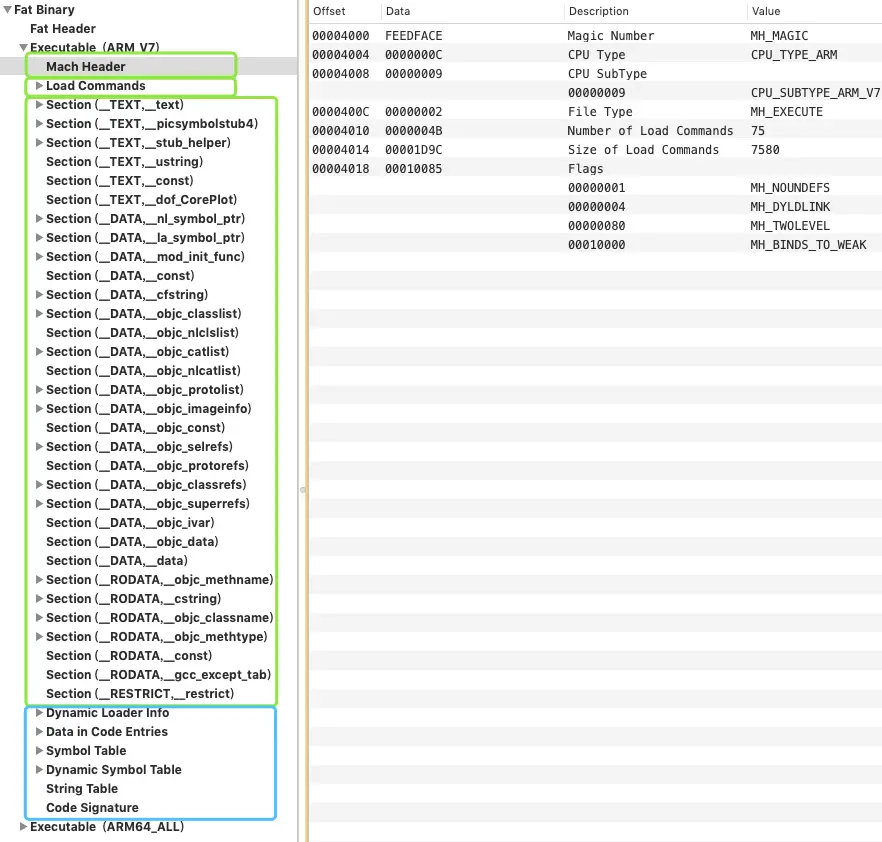Select the CPU_SUBTYPE_ARM_V7 value cell
Viewport: 882px width, 842px height.
pyautogui.click(x=815, y=93)
